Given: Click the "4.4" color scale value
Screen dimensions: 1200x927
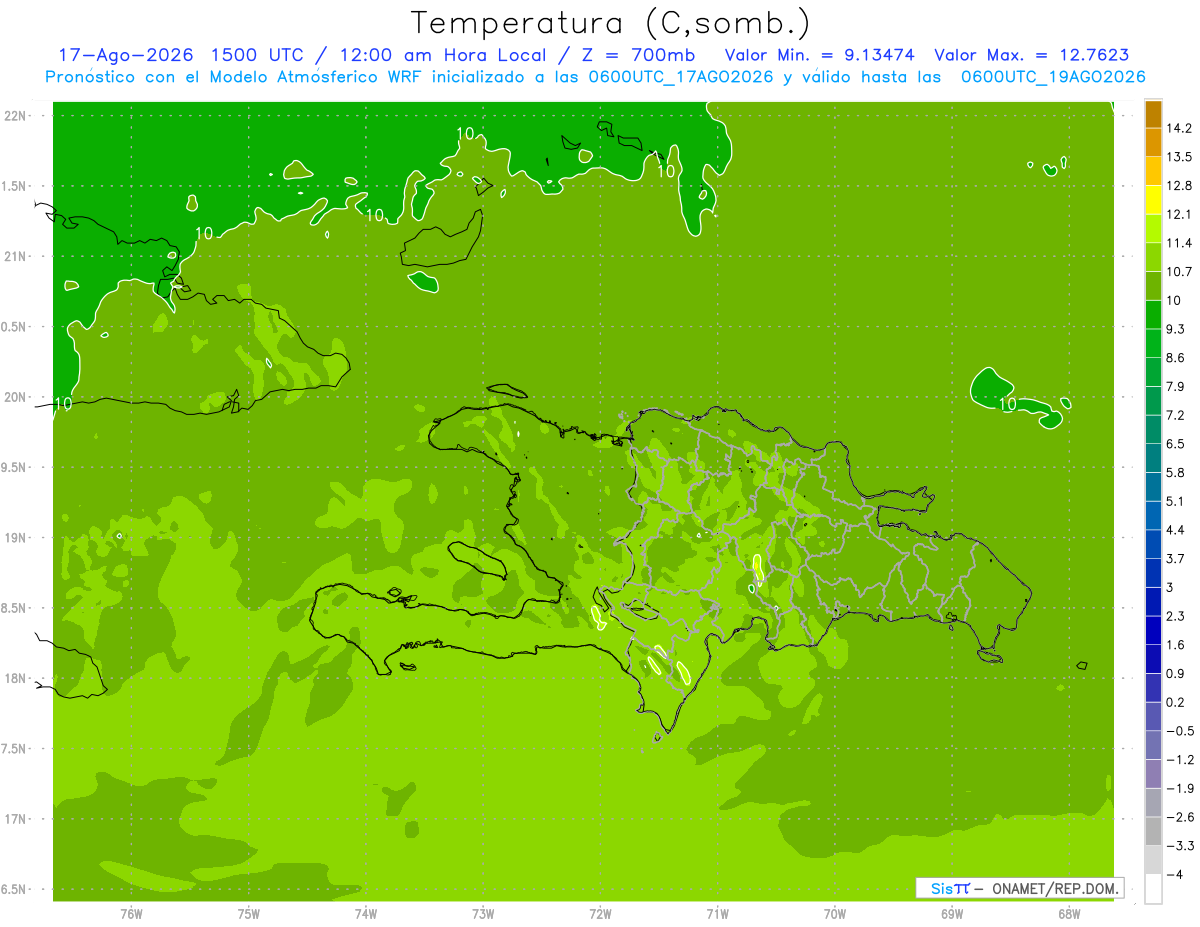Looking at the screenshot, I should 1175,530.
